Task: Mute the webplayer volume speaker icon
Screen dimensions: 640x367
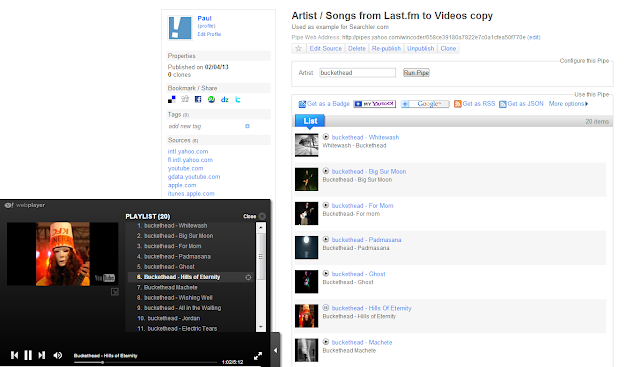Action: pyautogui.click(x=58, y=355)
